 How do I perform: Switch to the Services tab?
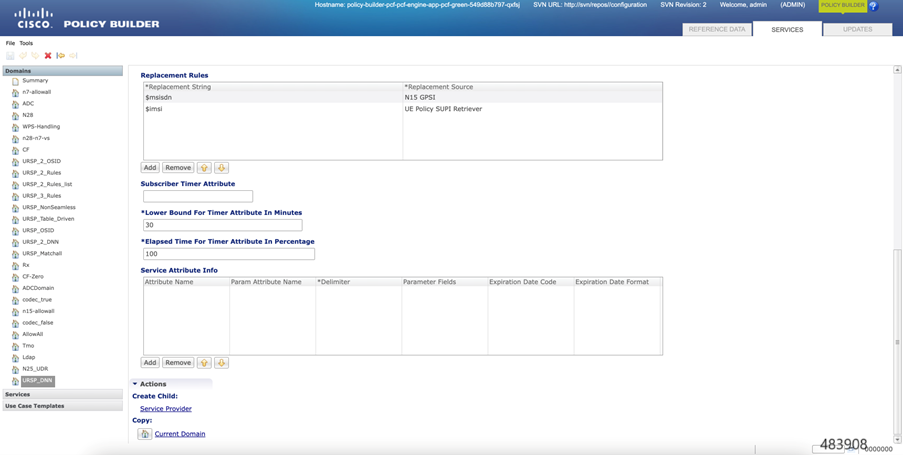pyautogui.click(x=787, y=29)
